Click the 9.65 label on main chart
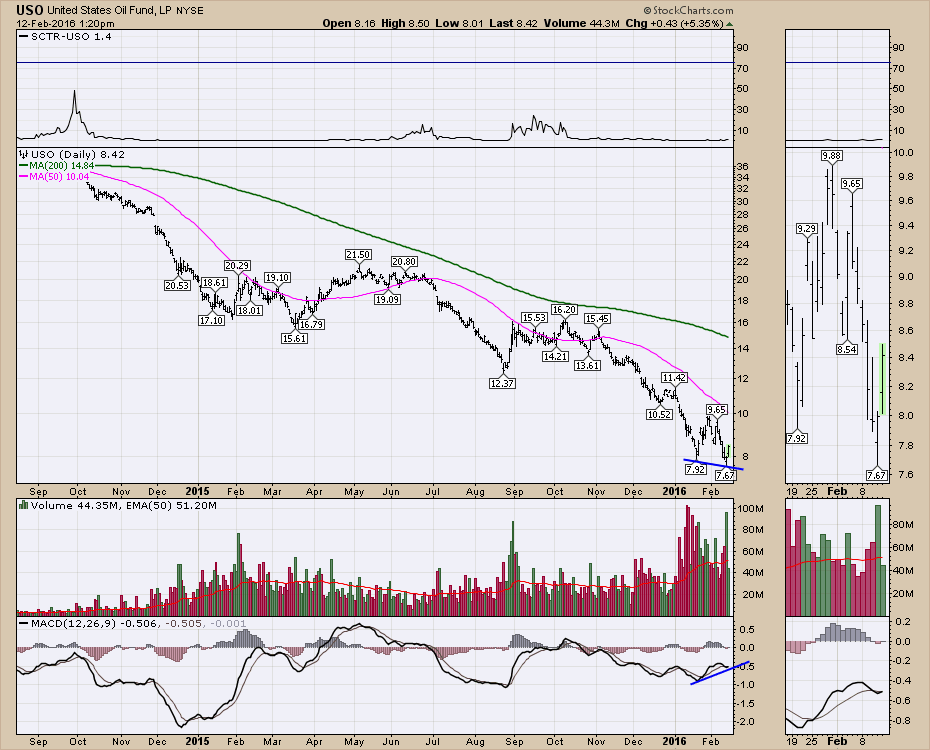 (x=716, y=409)
